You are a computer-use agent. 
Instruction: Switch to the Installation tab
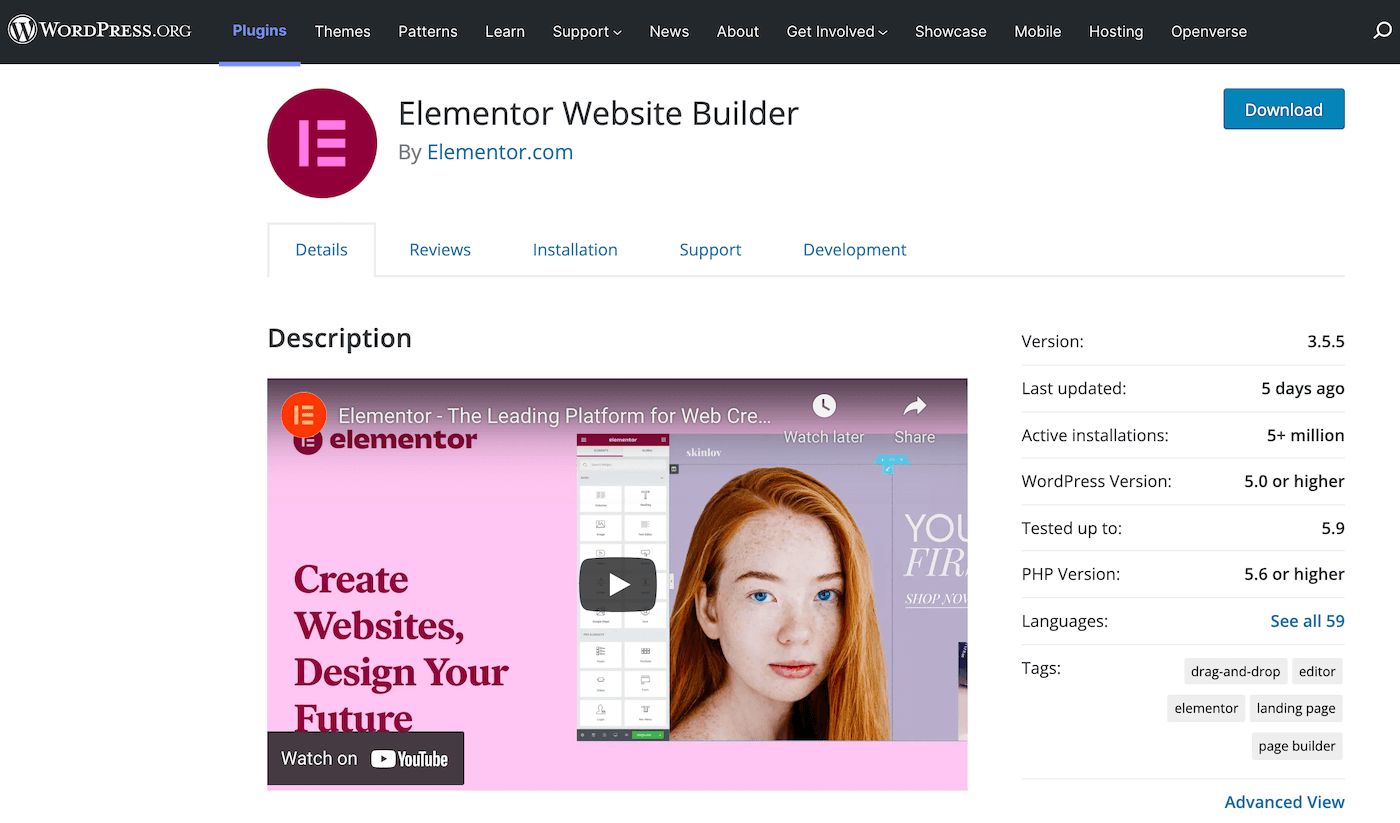pos(575,250)
